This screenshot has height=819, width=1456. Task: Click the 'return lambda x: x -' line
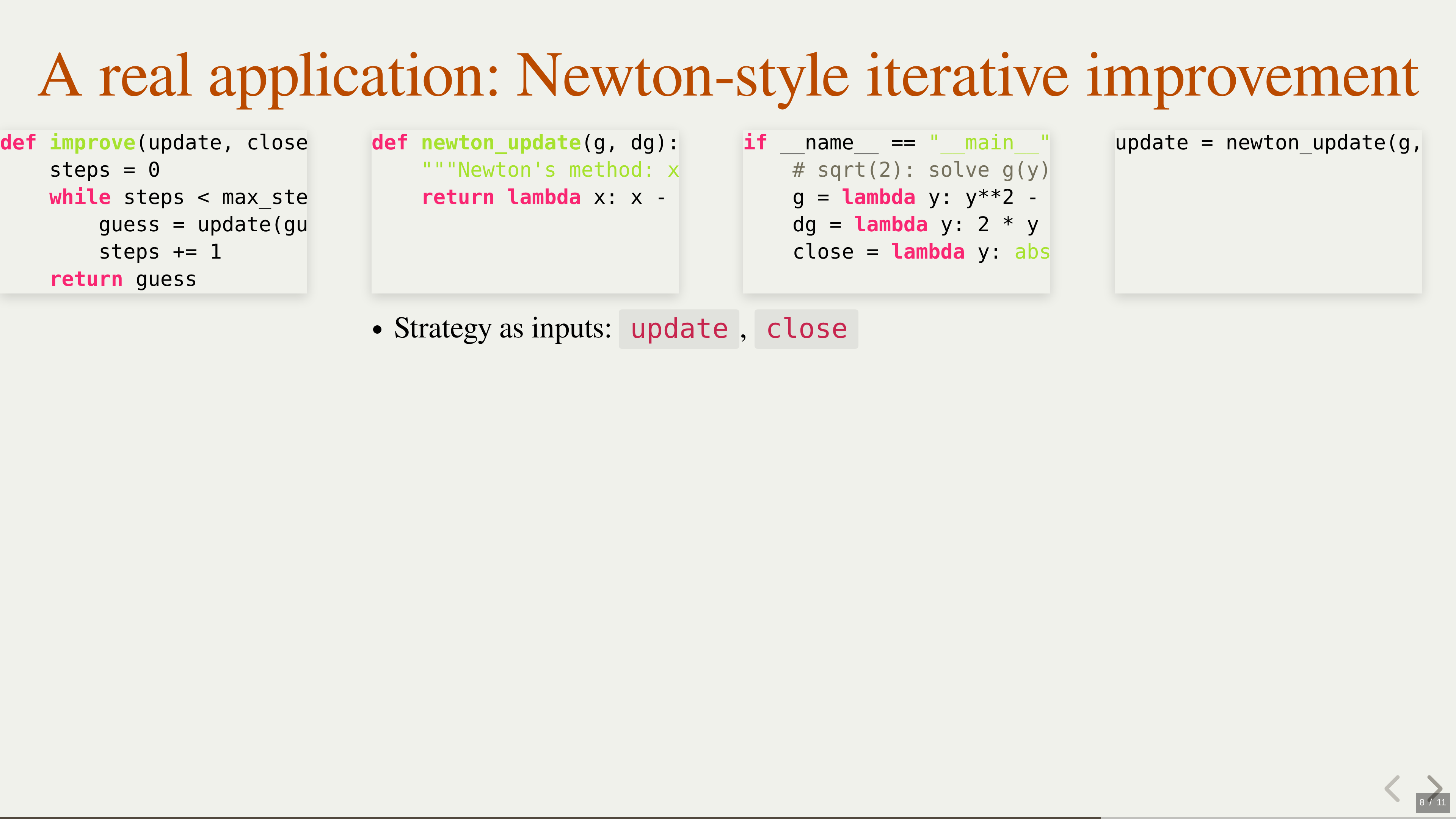coord(543,197)
